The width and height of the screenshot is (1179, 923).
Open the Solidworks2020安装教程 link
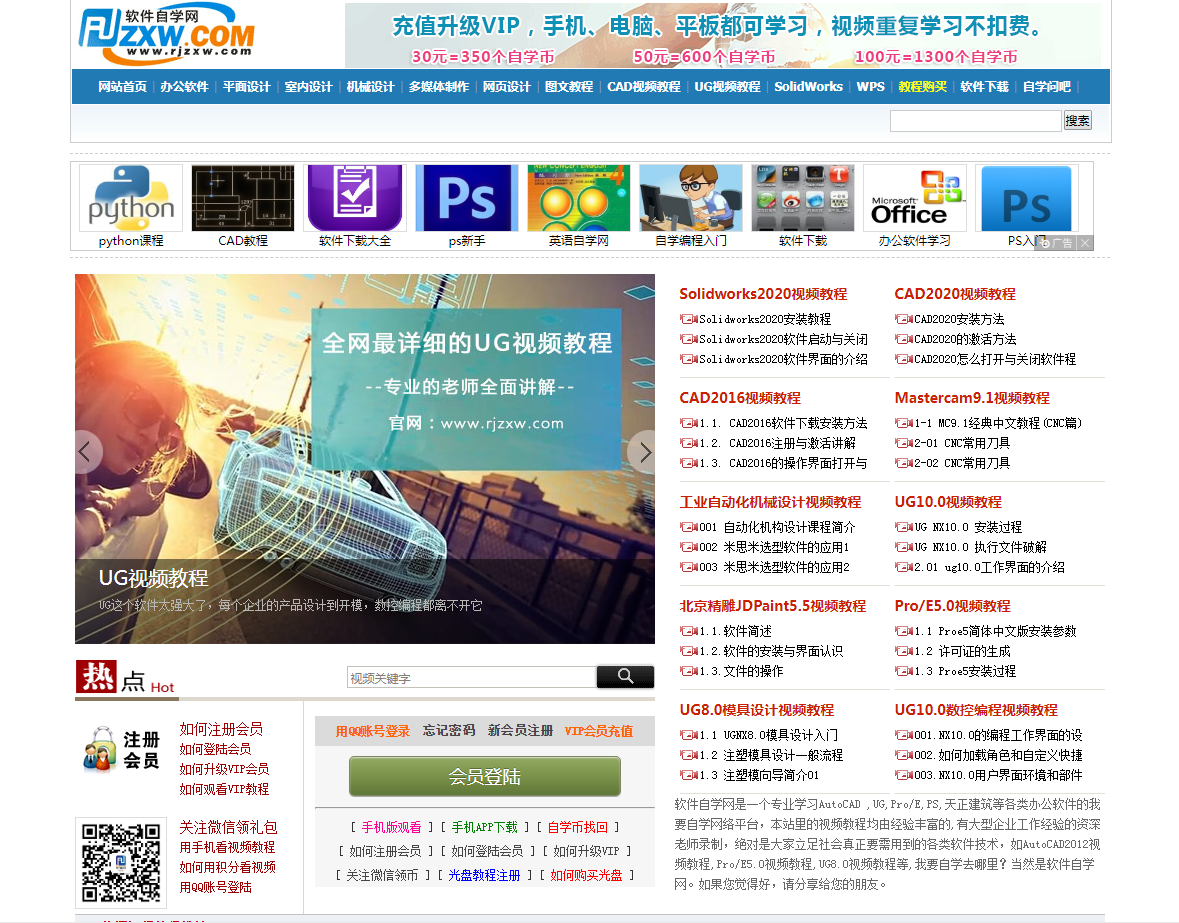764,319
